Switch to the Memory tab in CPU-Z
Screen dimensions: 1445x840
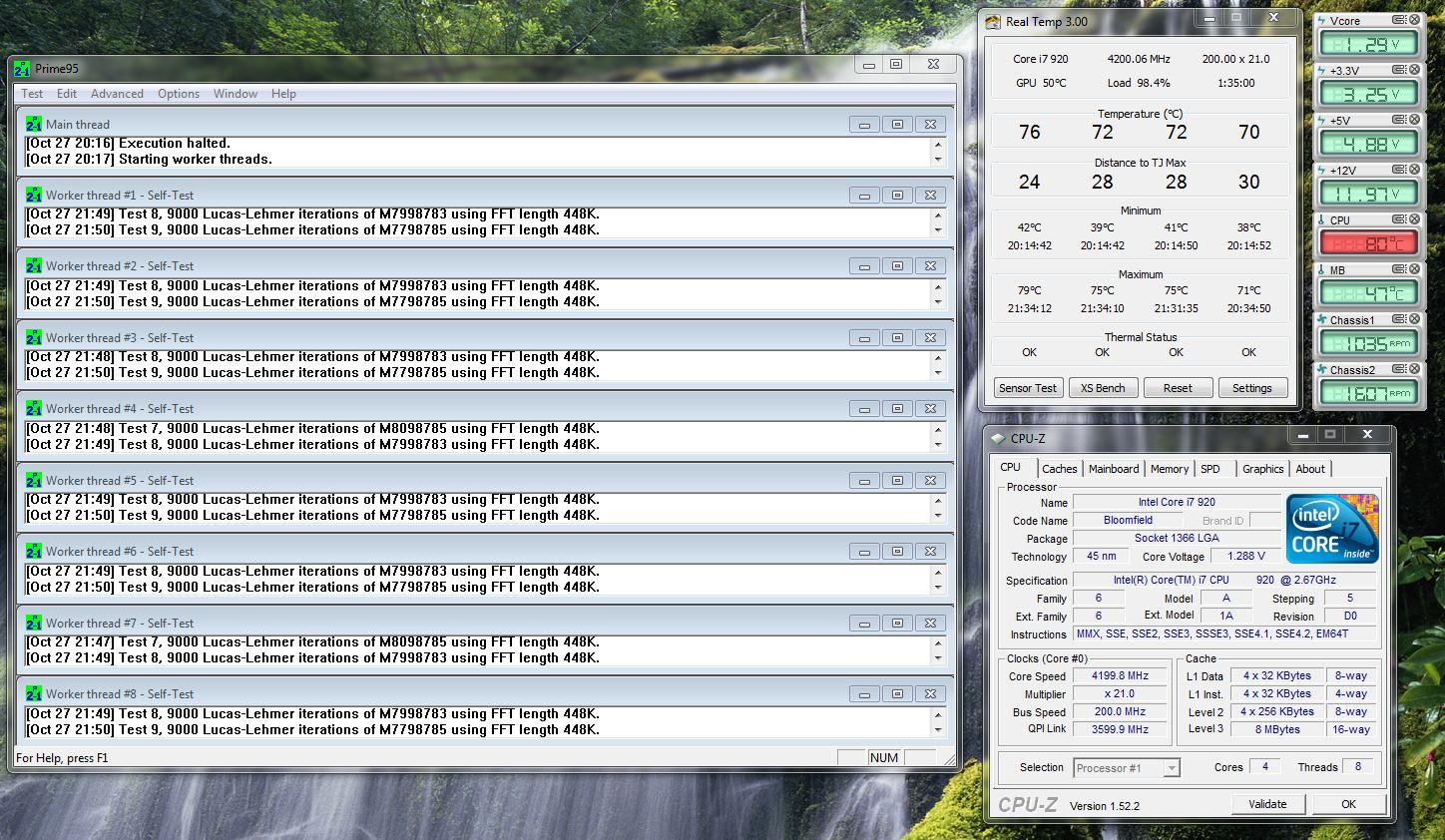(x=1170, y=469)
